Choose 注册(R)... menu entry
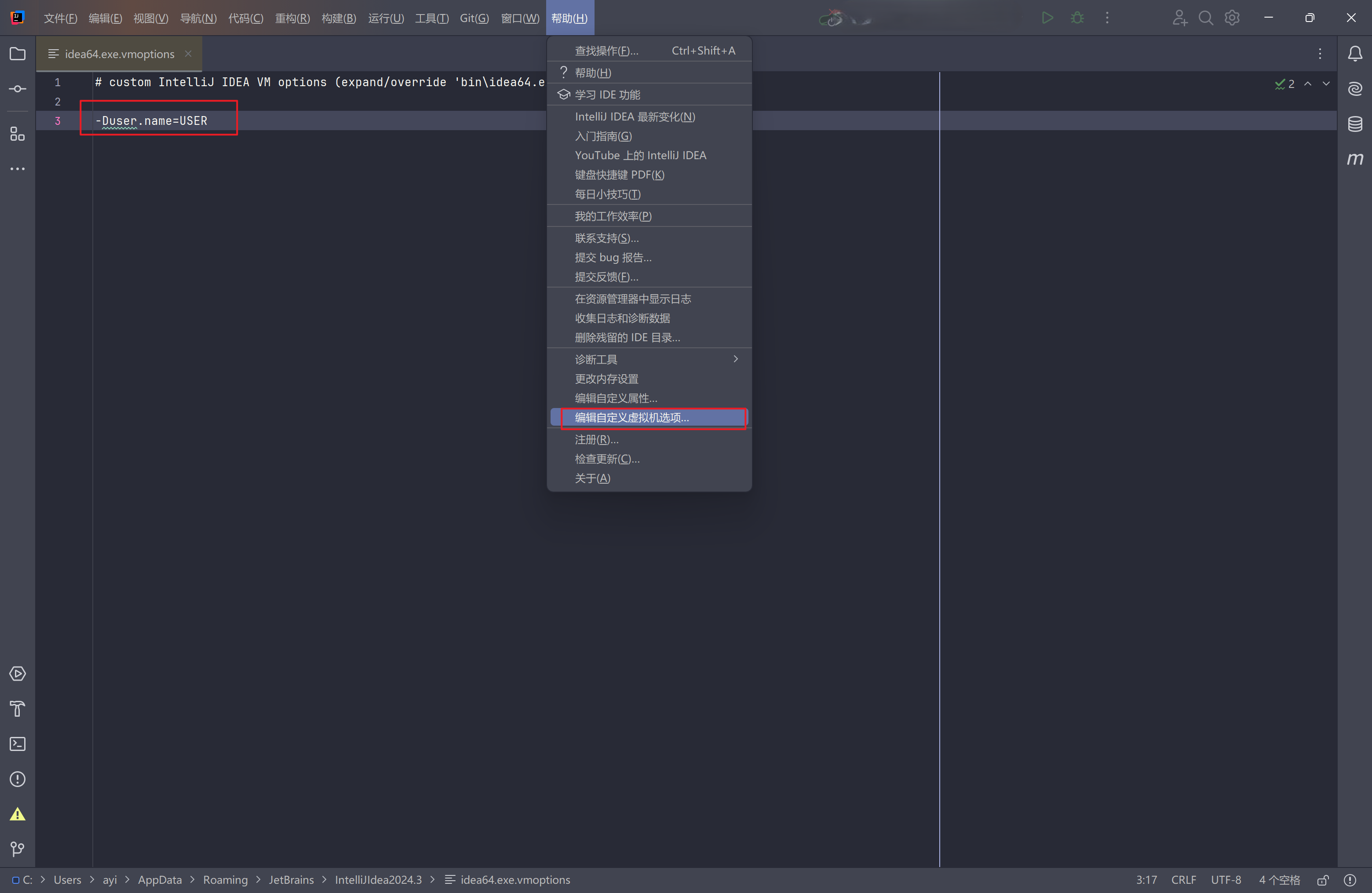1372x893 pixels. (x=649, y=440)
